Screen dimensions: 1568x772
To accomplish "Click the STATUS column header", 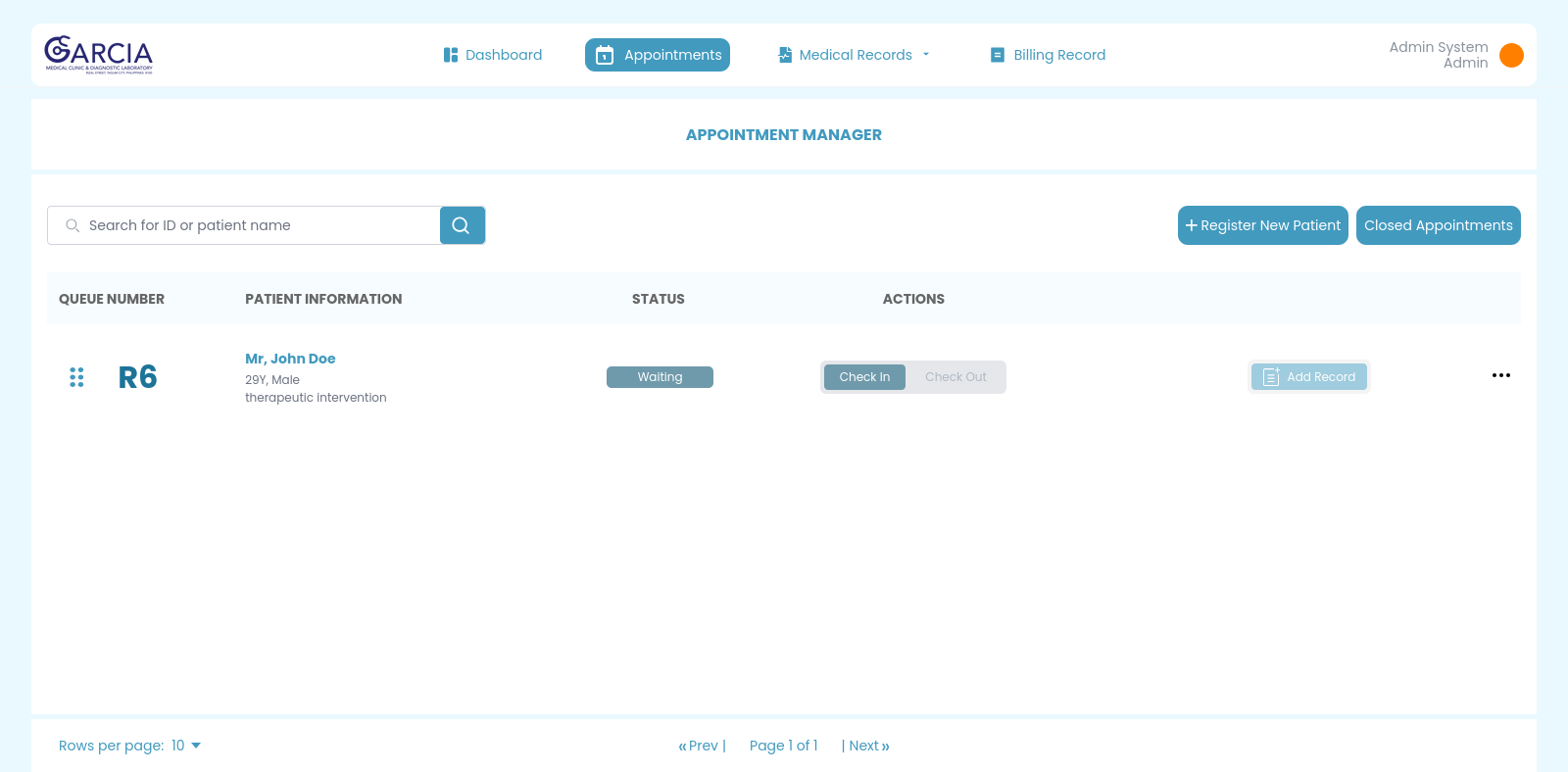I will [659, 299].
